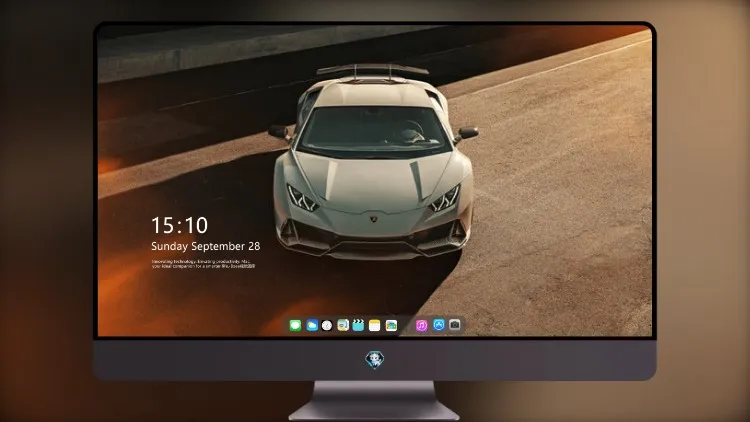Open the photo gallery icon in dock
This screenshot has height=422, width=750.
pos(391,325)
